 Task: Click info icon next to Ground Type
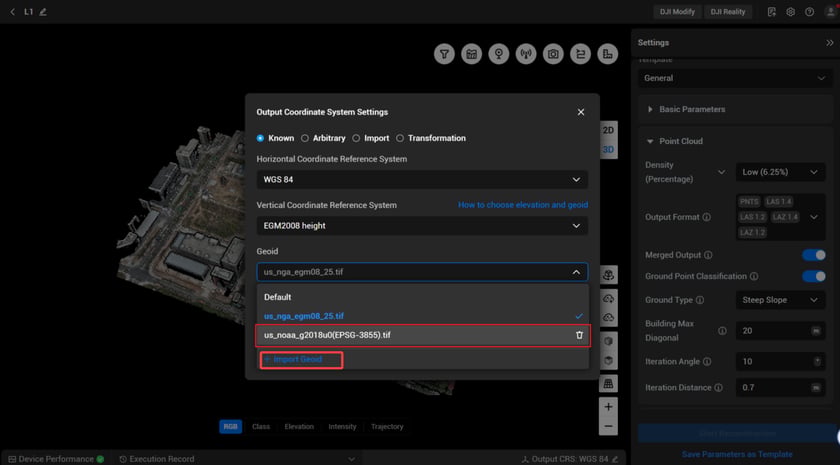point(700,300)
